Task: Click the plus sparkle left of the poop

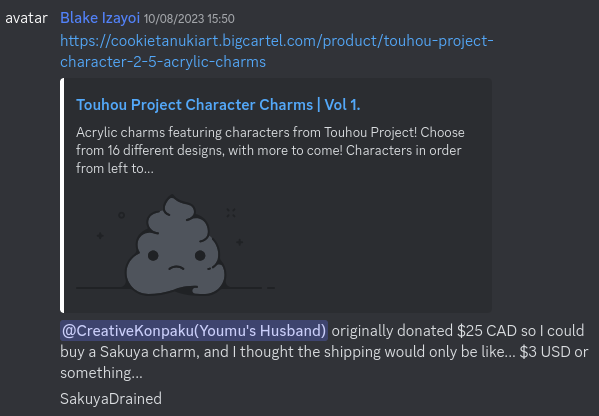Action: tap(100, 236)
